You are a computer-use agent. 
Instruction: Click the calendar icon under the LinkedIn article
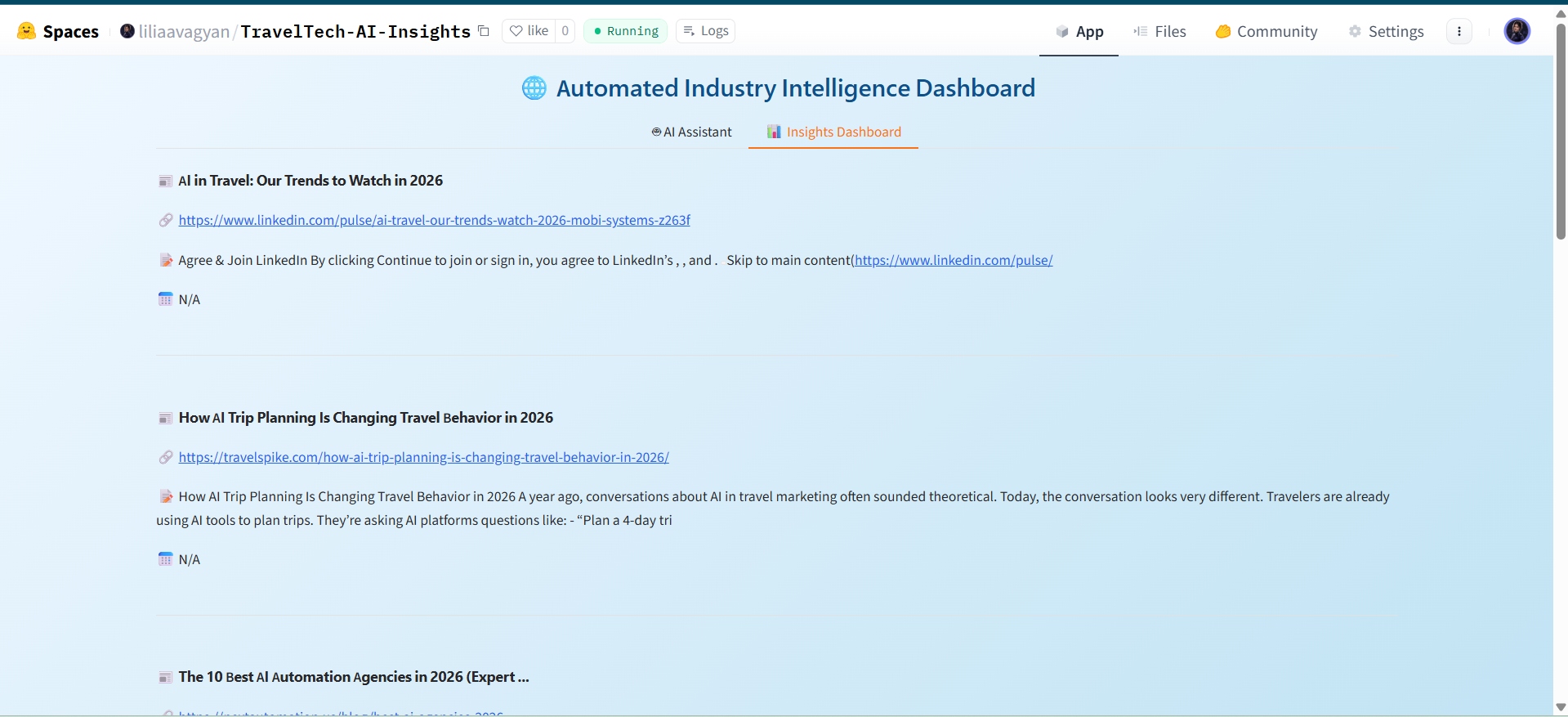(x=166, y=299)
